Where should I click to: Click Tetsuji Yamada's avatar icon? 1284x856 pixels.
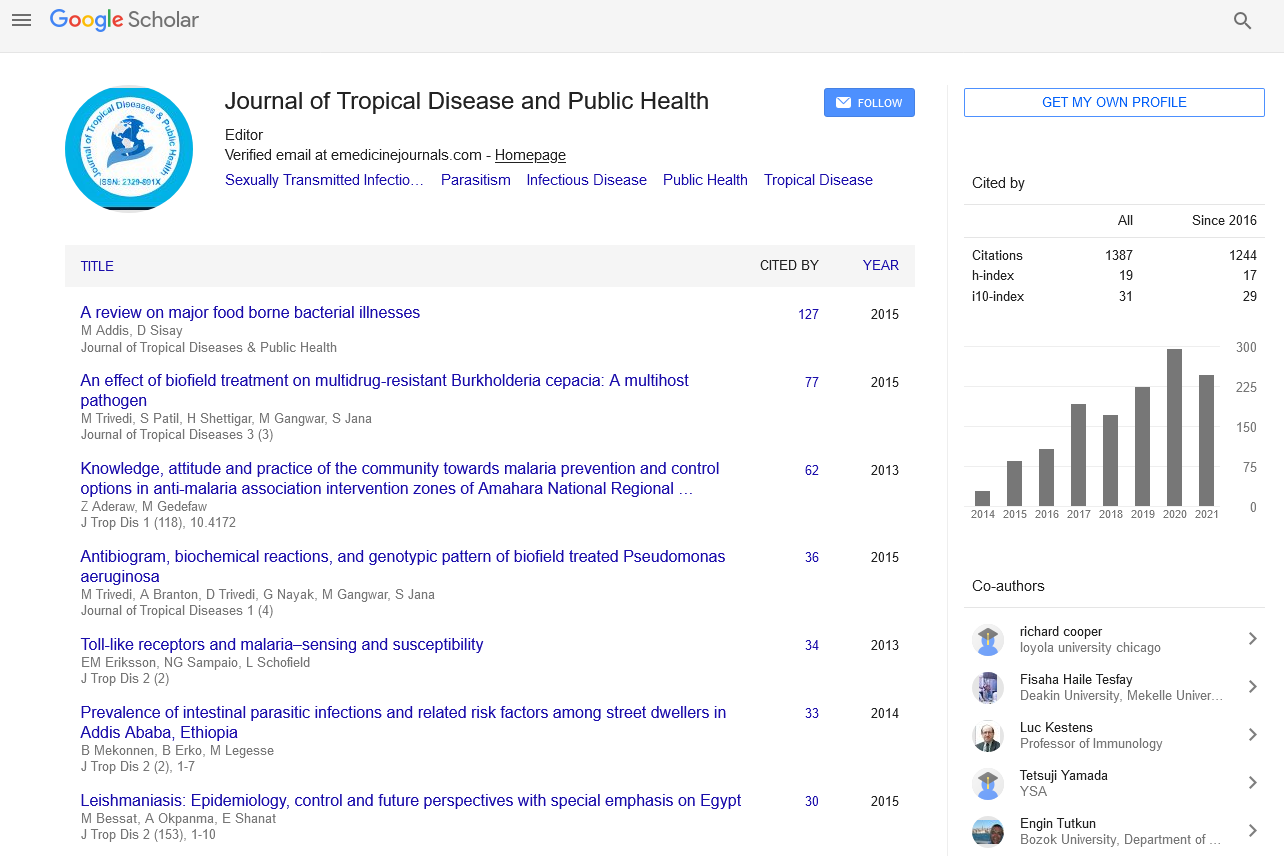tap(988, 784)
